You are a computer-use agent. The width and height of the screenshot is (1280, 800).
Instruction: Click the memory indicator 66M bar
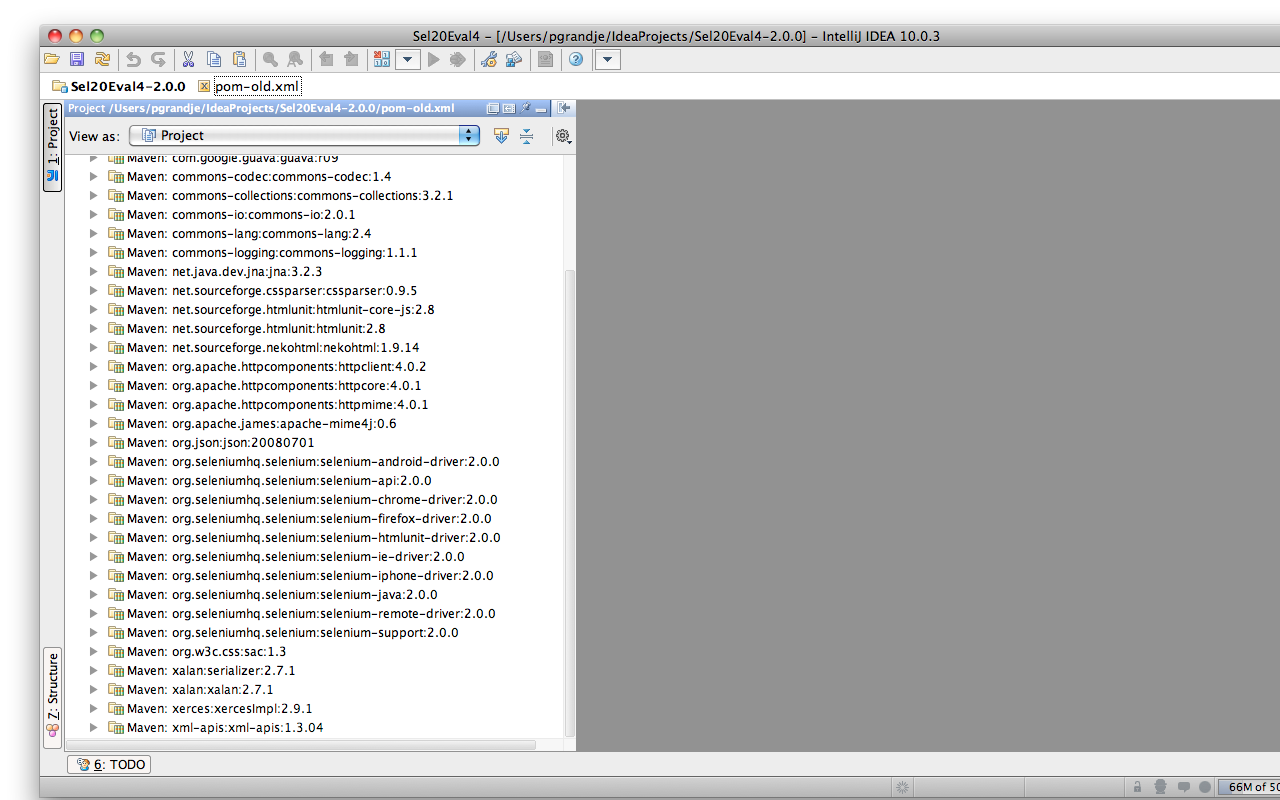(1249, 787)
